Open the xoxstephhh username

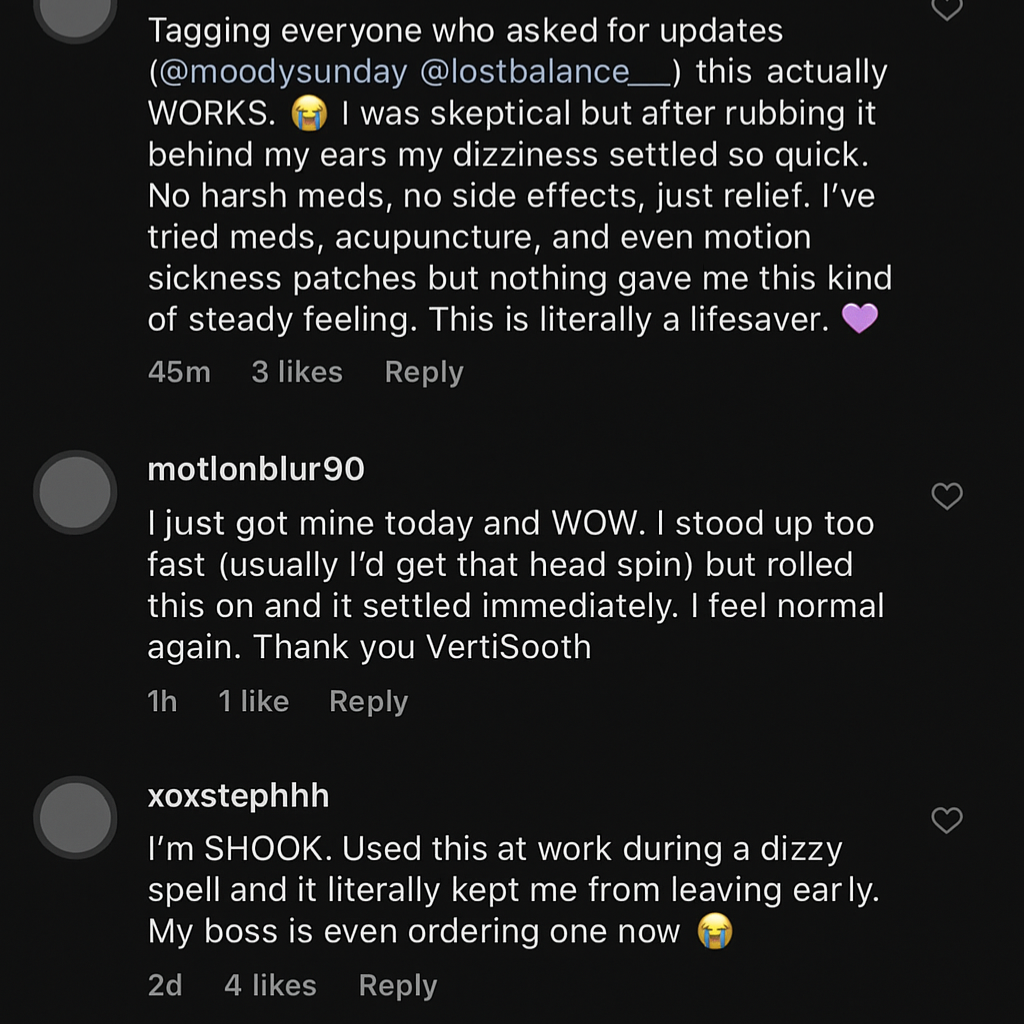pos(238,796)
